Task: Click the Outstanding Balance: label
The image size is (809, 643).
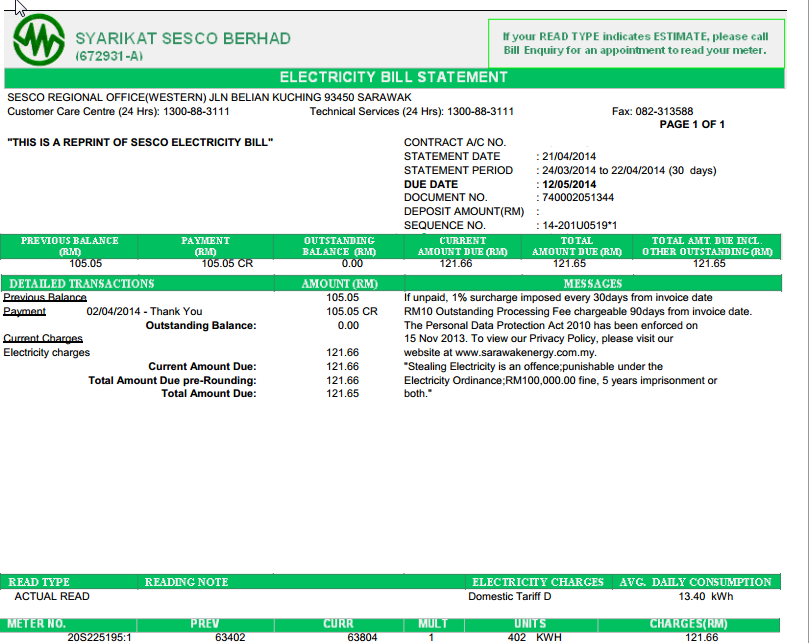Action: pos(201,326)
